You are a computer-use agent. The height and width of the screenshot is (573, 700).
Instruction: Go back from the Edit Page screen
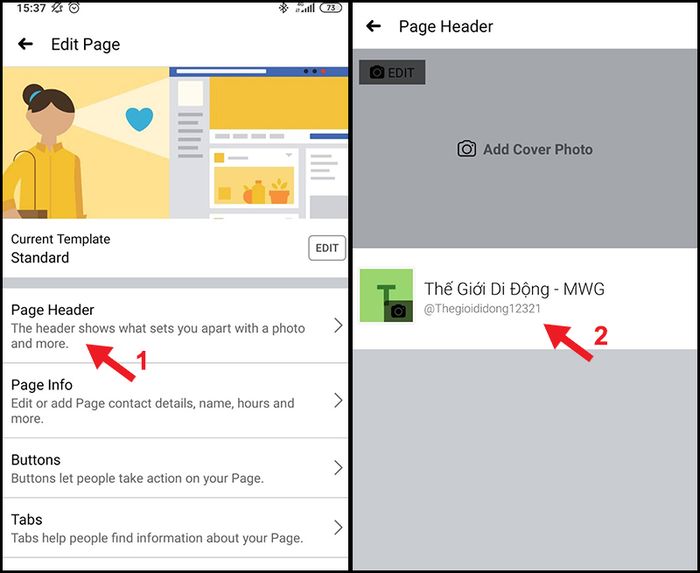point(25,44)
